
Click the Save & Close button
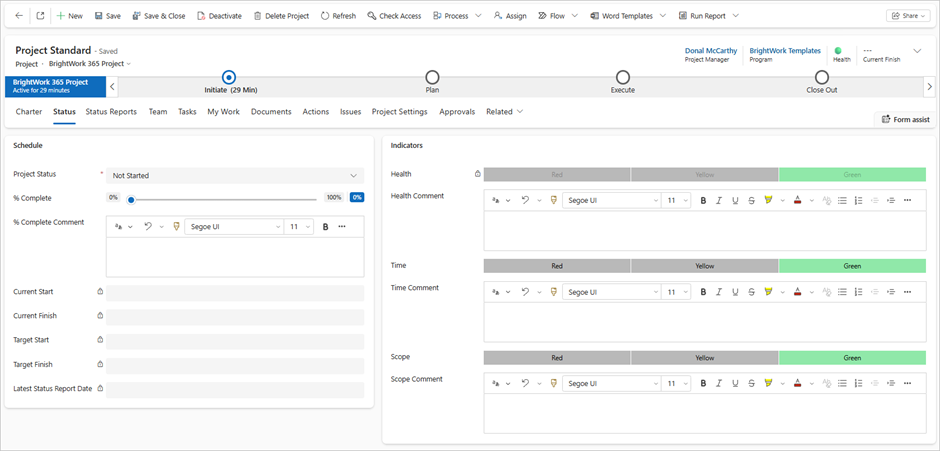pyautogui.click(x=158, y=16)
